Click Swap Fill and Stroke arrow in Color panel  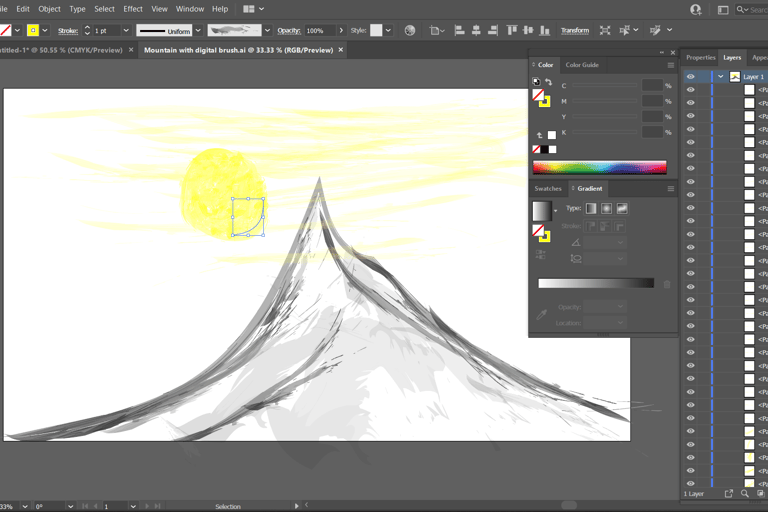[x=549, y=82]
